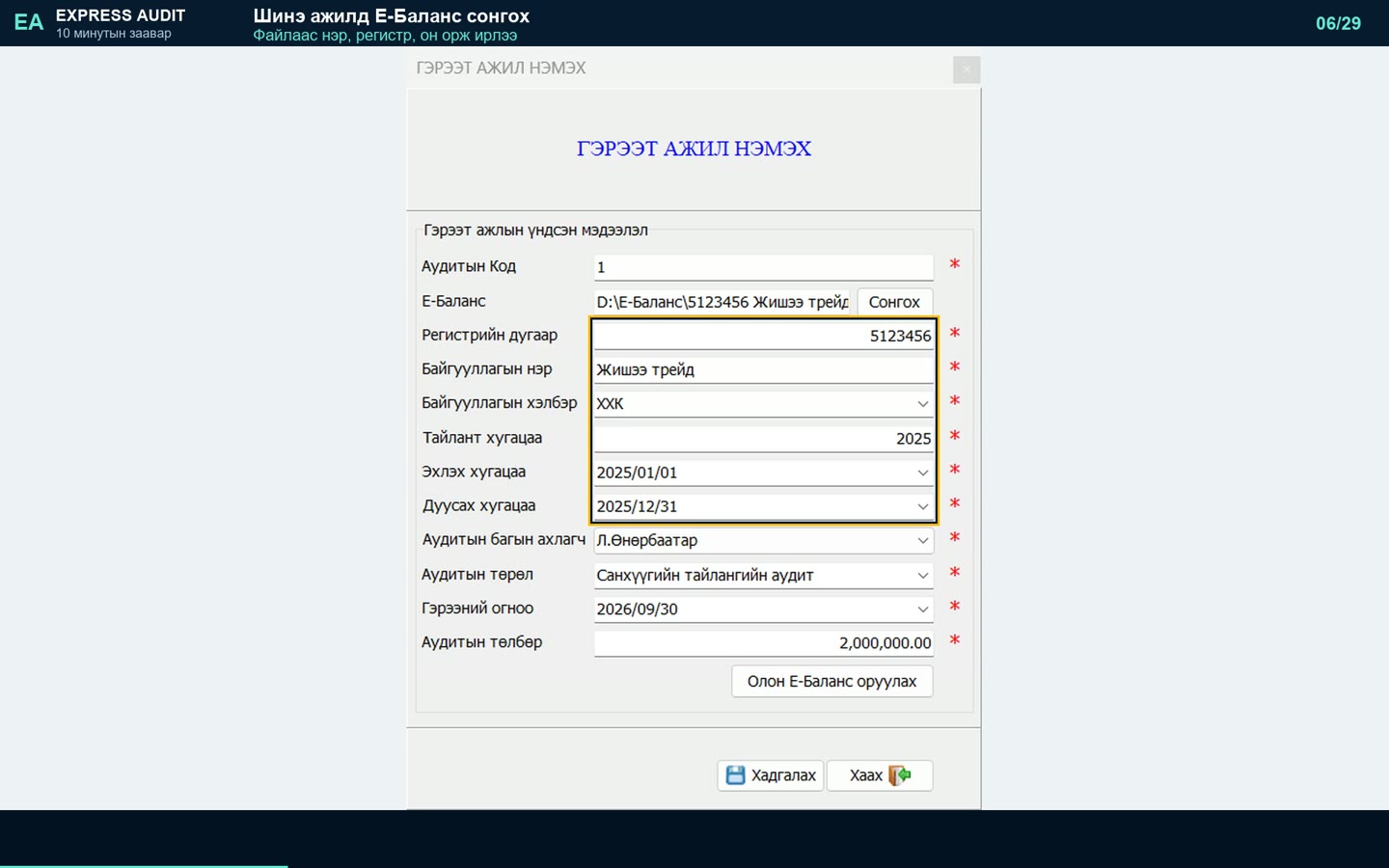Click the 10 минутын заавар subtitle

[114, 34]
